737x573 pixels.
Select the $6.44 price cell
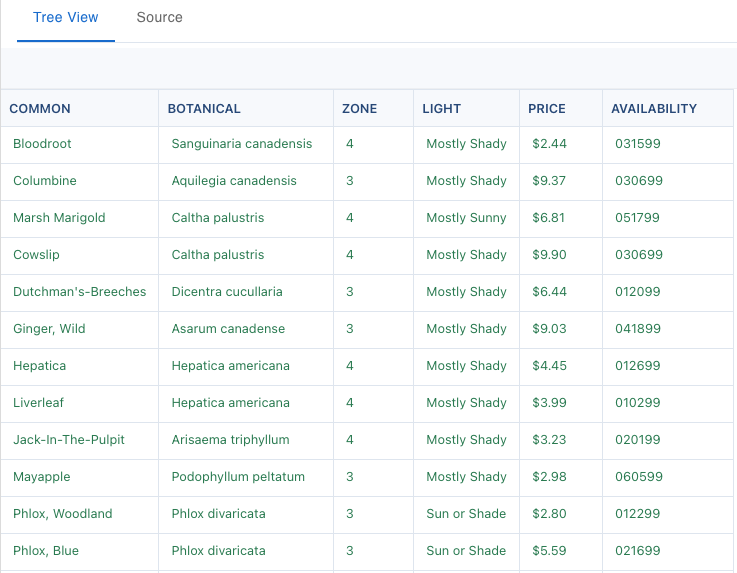[561, 292]
